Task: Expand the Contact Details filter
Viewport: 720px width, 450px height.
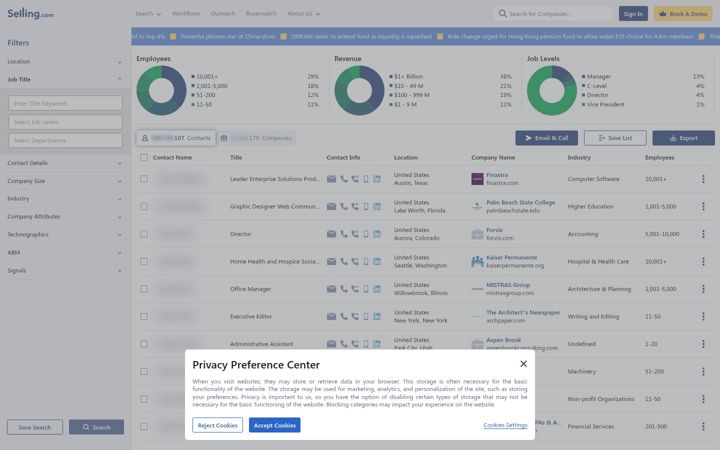Action: click(x=65, y=163)
